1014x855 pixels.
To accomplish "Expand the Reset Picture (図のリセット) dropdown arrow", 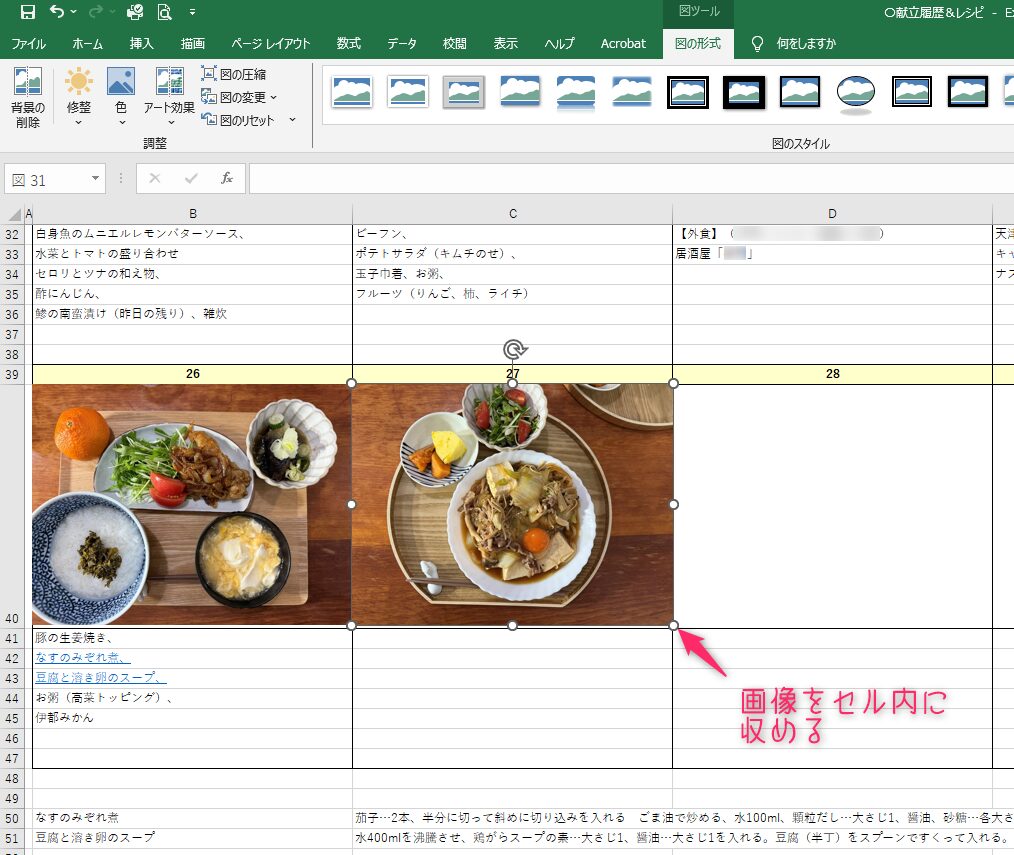I will pyautogui.click(x=292, y=120).
